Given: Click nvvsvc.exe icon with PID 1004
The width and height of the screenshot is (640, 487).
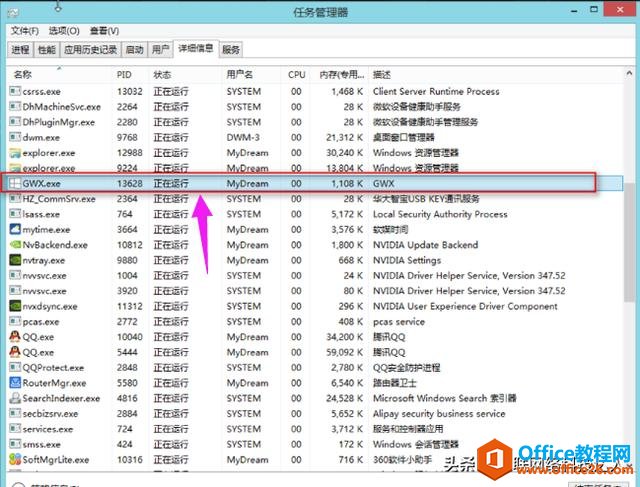Looking at the screenshot, I should (x=15, y=276).
